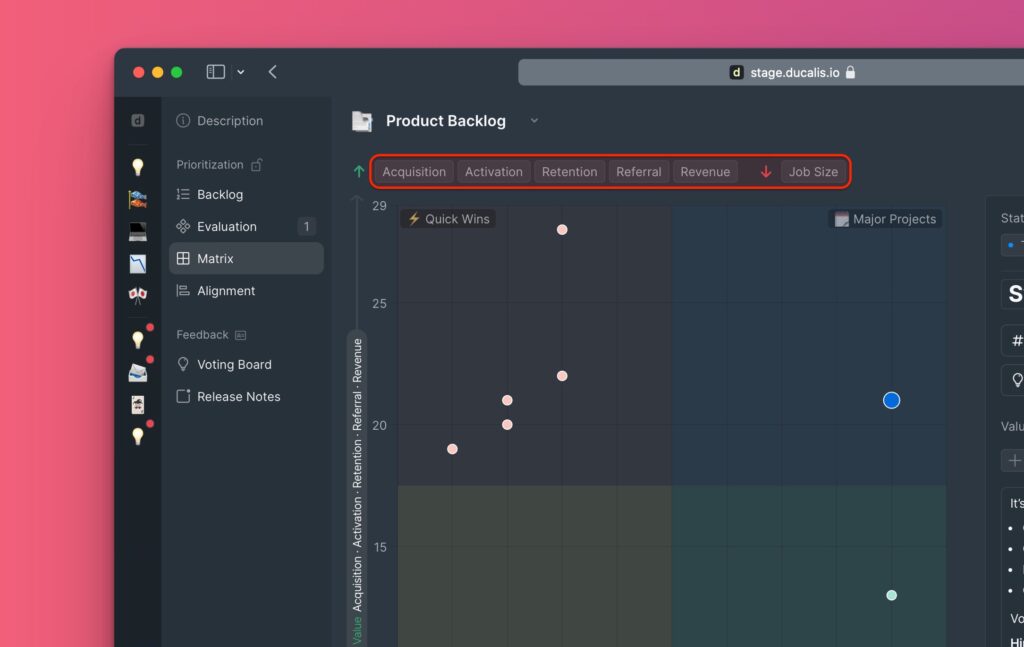Select the blue highlighted issue dot
Viewport: 1024px width, 647px height.
click(x=891, y=400)
